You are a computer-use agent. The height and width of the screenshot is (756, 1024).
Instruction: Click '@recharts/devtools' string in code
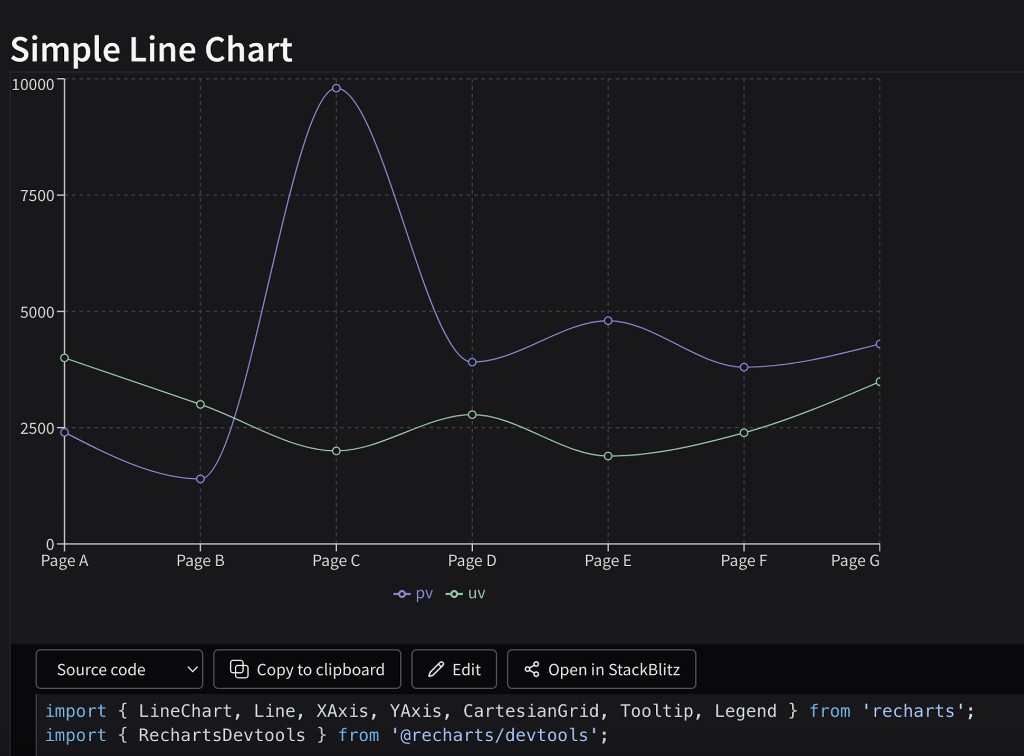point(494,735)
